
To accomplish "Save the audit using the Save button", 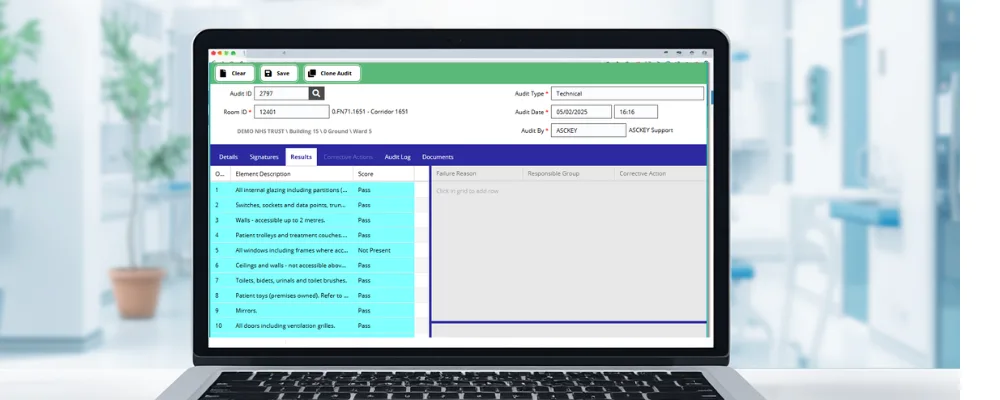I will (278, 73).
